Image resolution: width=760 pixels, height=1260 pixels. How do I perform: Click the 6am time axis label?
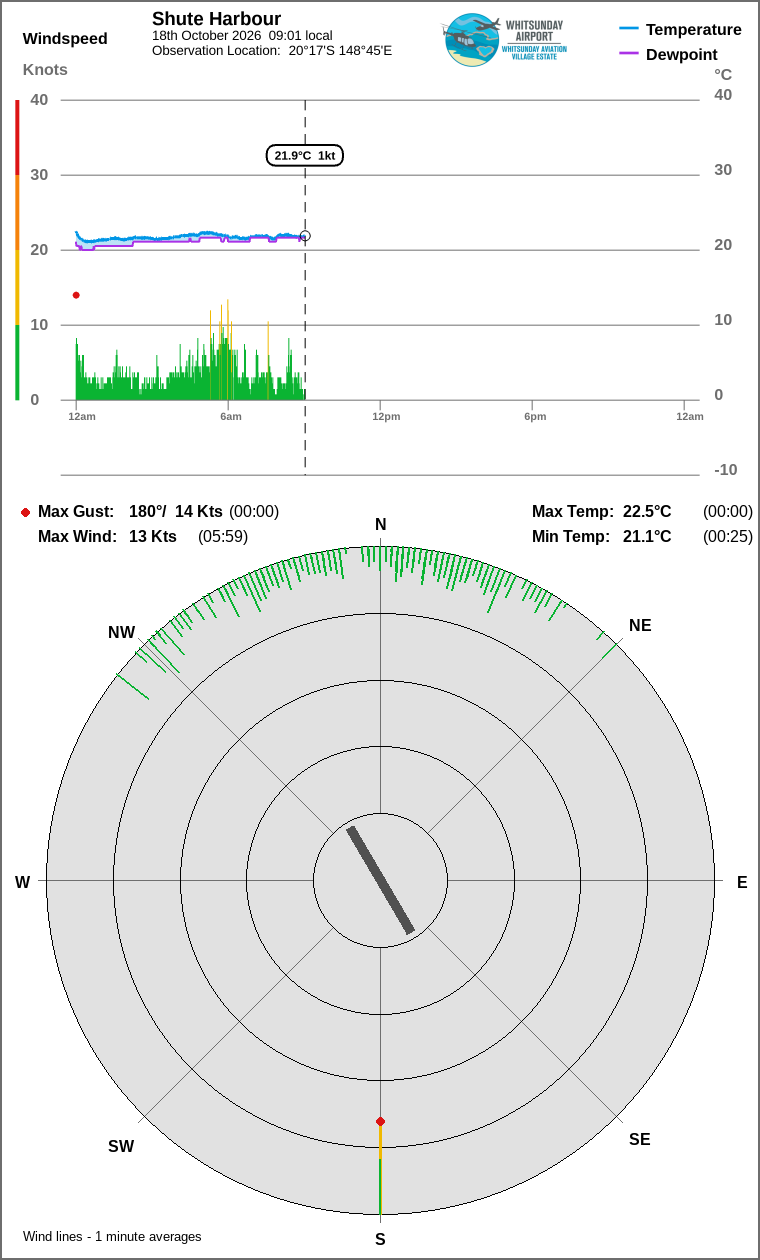coord(231,416)
